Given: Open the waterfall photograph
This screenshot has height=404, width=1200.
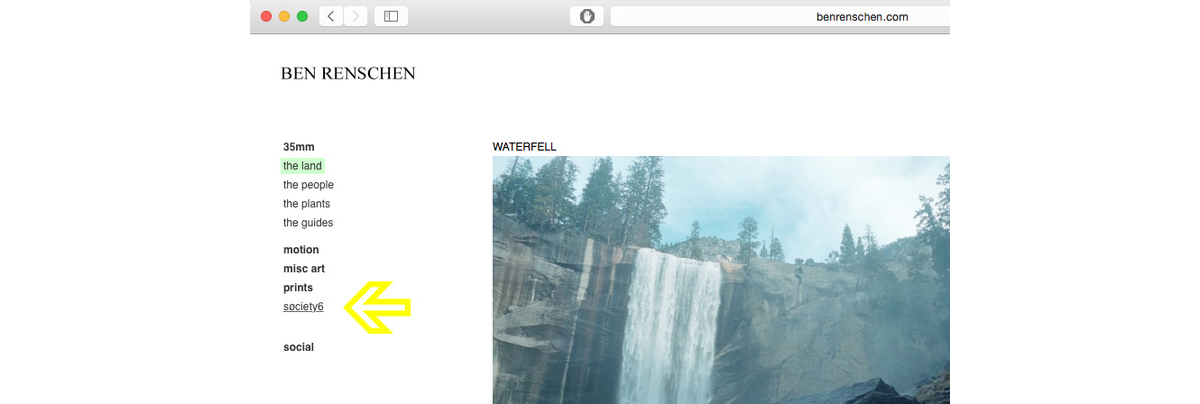Looking at the screenshot, I should [x=721, y=280].
